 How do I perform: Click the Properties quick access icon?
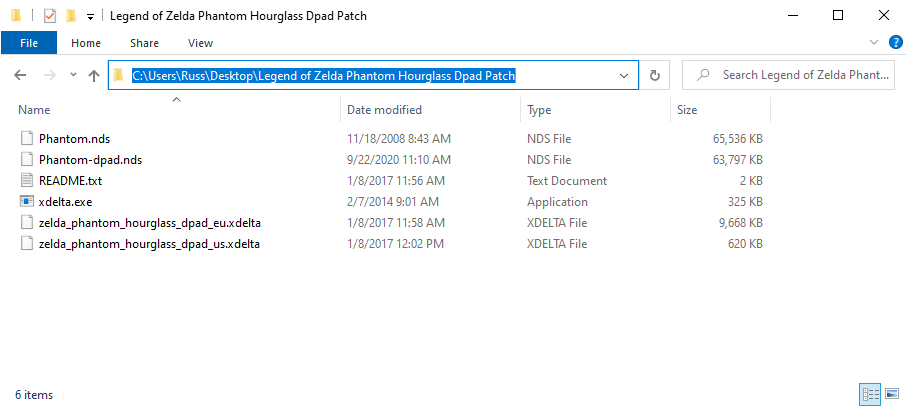[x=49, y=16]
